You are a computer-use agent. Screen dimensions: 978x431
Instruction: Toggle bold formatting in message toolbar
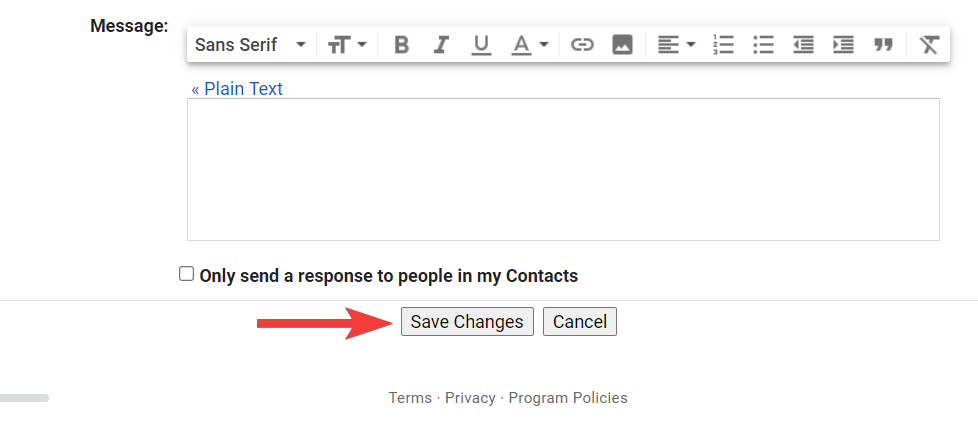click(402, 45)
